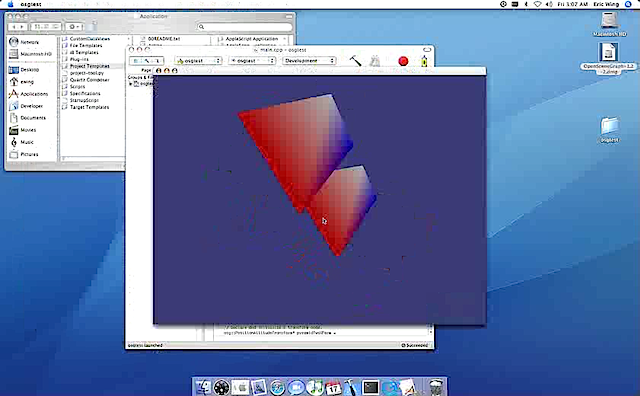Click the volume icon in menu bar
640x396 pixels.
click(x=549, y=4)
